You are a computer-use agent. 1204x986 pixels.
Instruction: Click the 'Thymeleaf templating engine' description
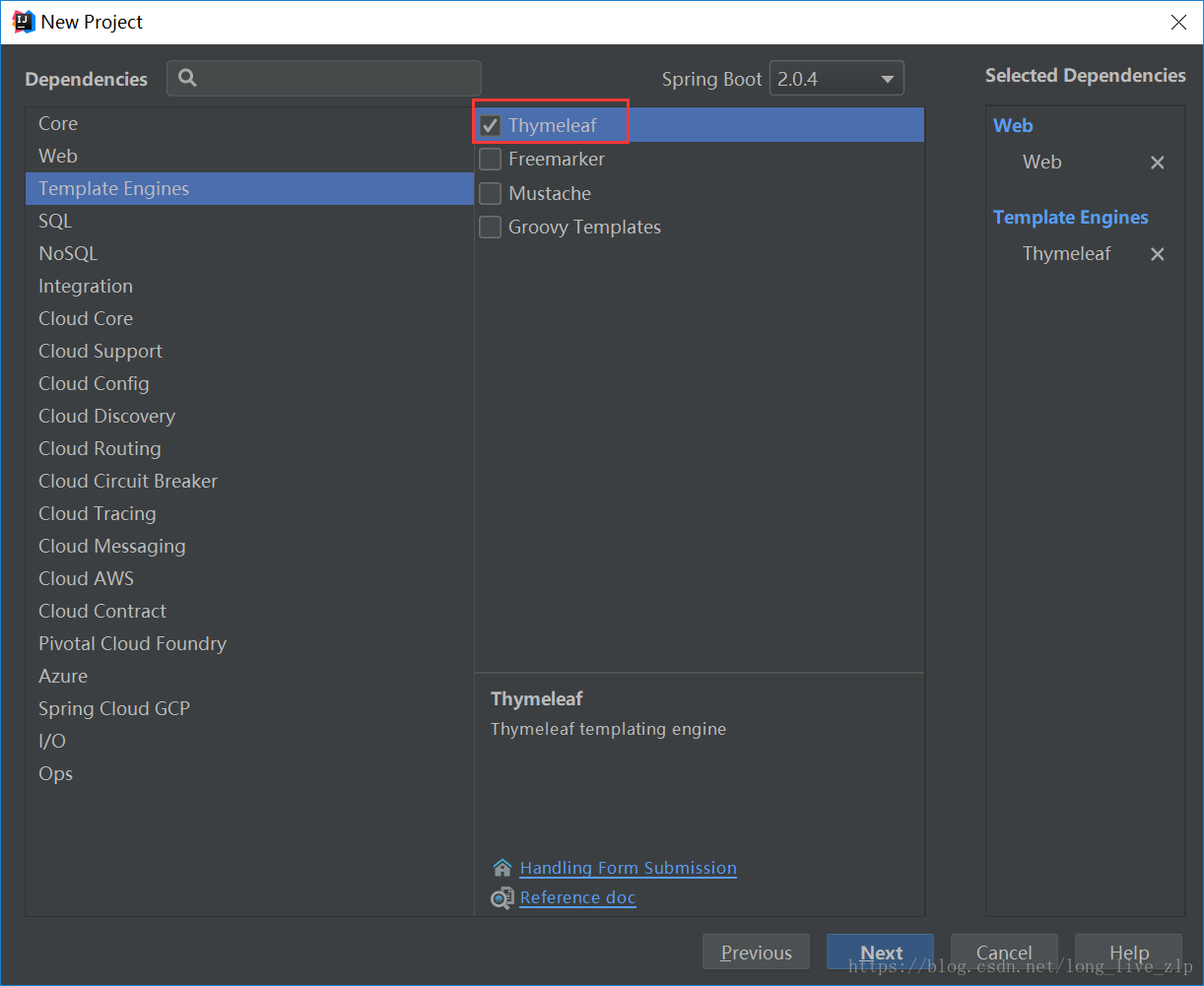(608, 730)
